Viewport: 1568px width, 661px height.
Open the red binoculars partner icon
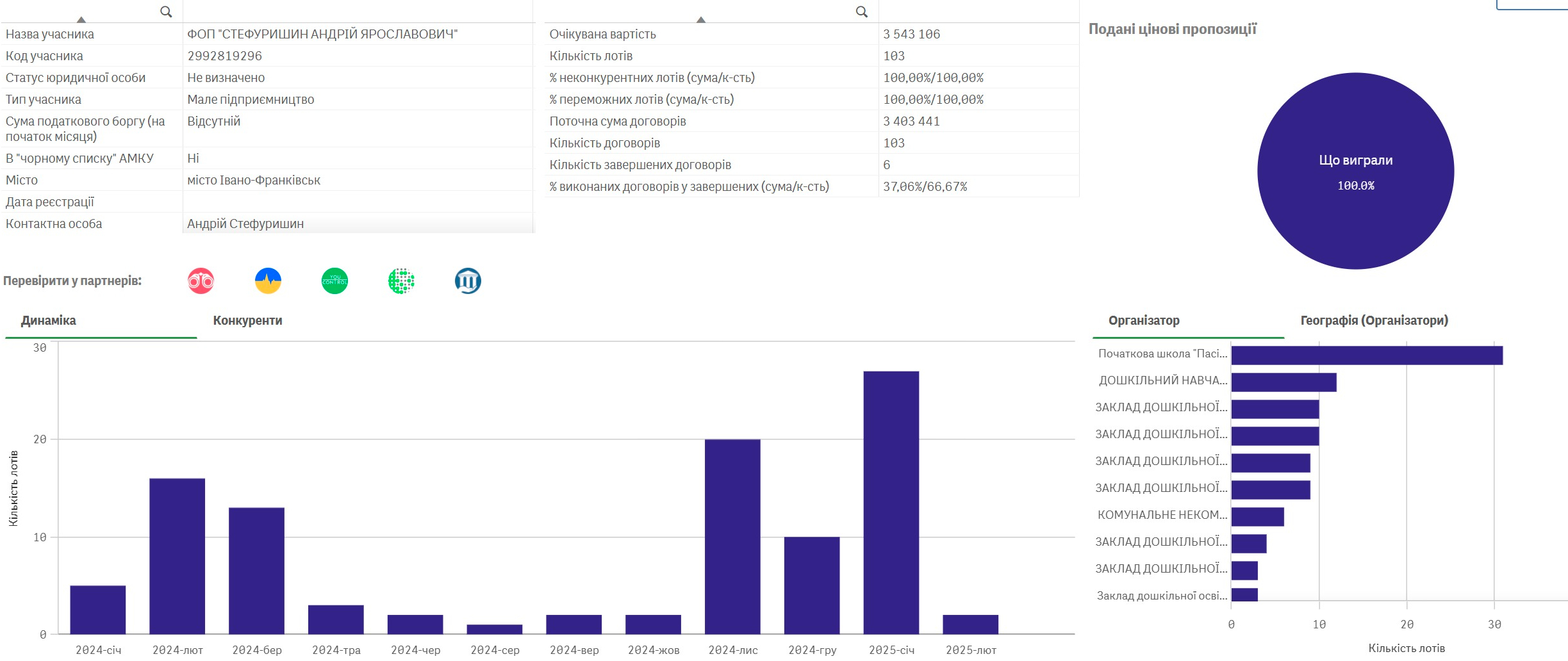(201, 281)
